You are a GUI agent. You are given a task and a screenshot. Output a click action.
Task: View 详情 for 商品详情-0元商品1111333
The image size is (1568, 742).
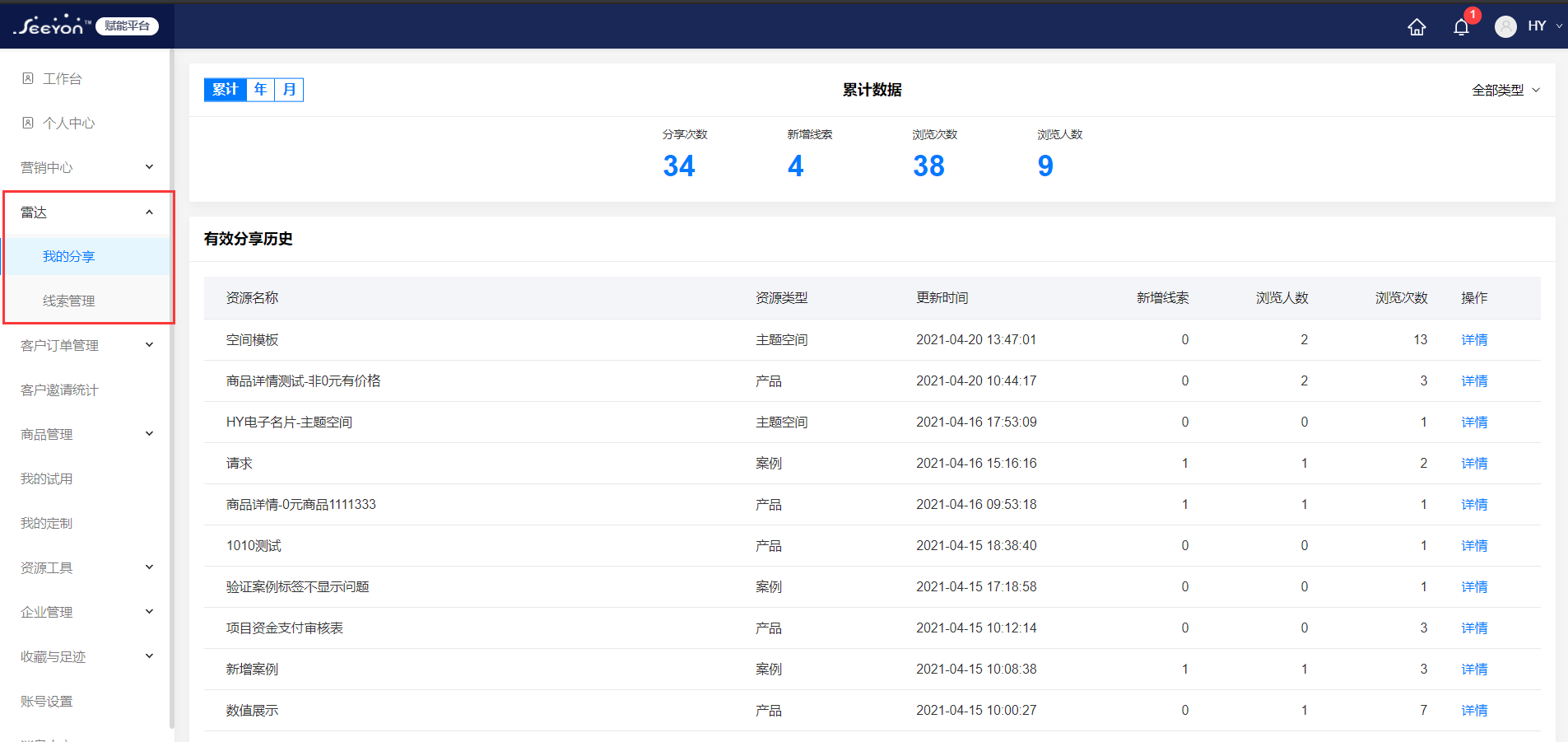click(x=1474, y=504)
